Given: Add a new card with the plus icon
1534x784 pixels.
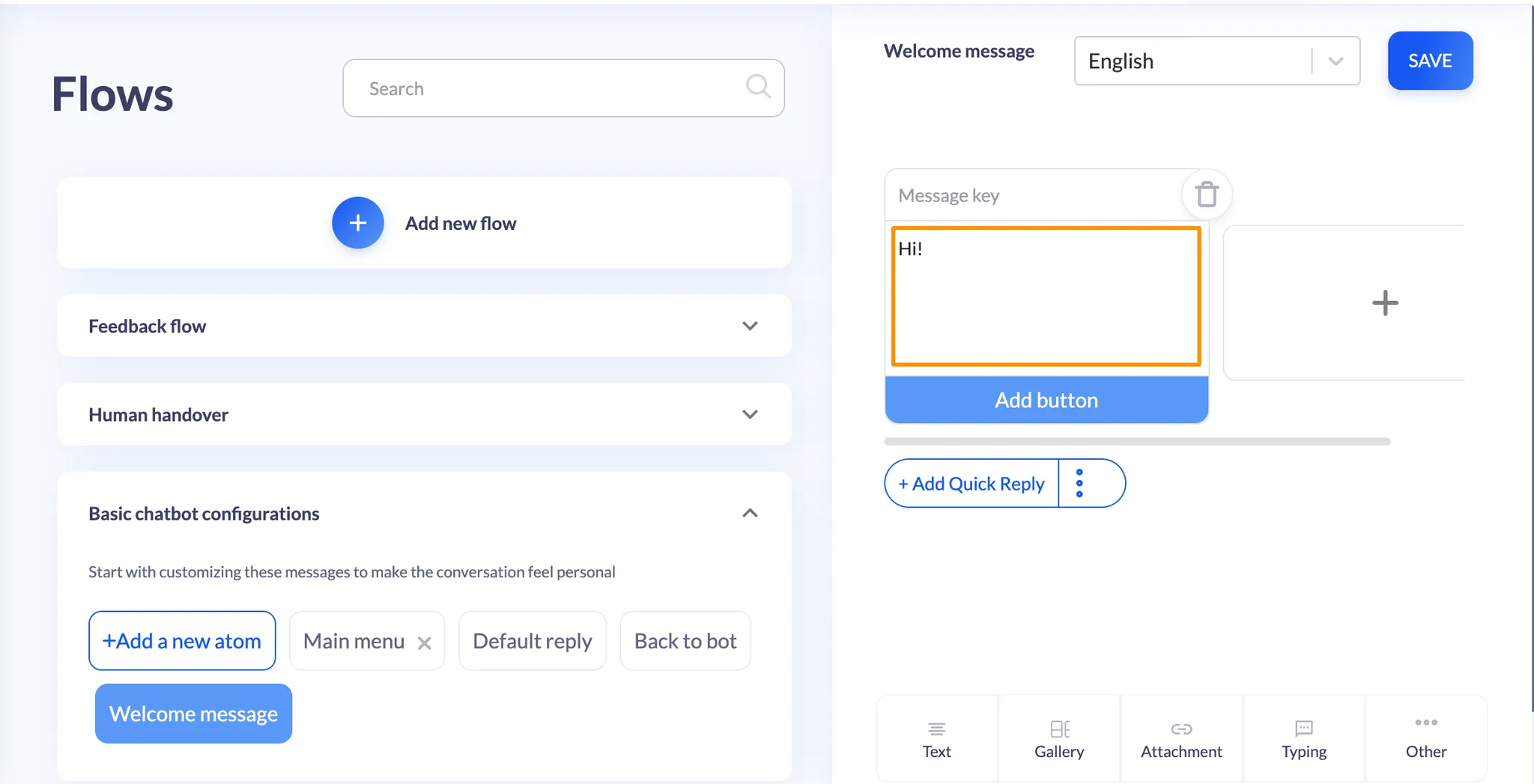Looking at the screenshot, I should click(x=1385, y=303).
